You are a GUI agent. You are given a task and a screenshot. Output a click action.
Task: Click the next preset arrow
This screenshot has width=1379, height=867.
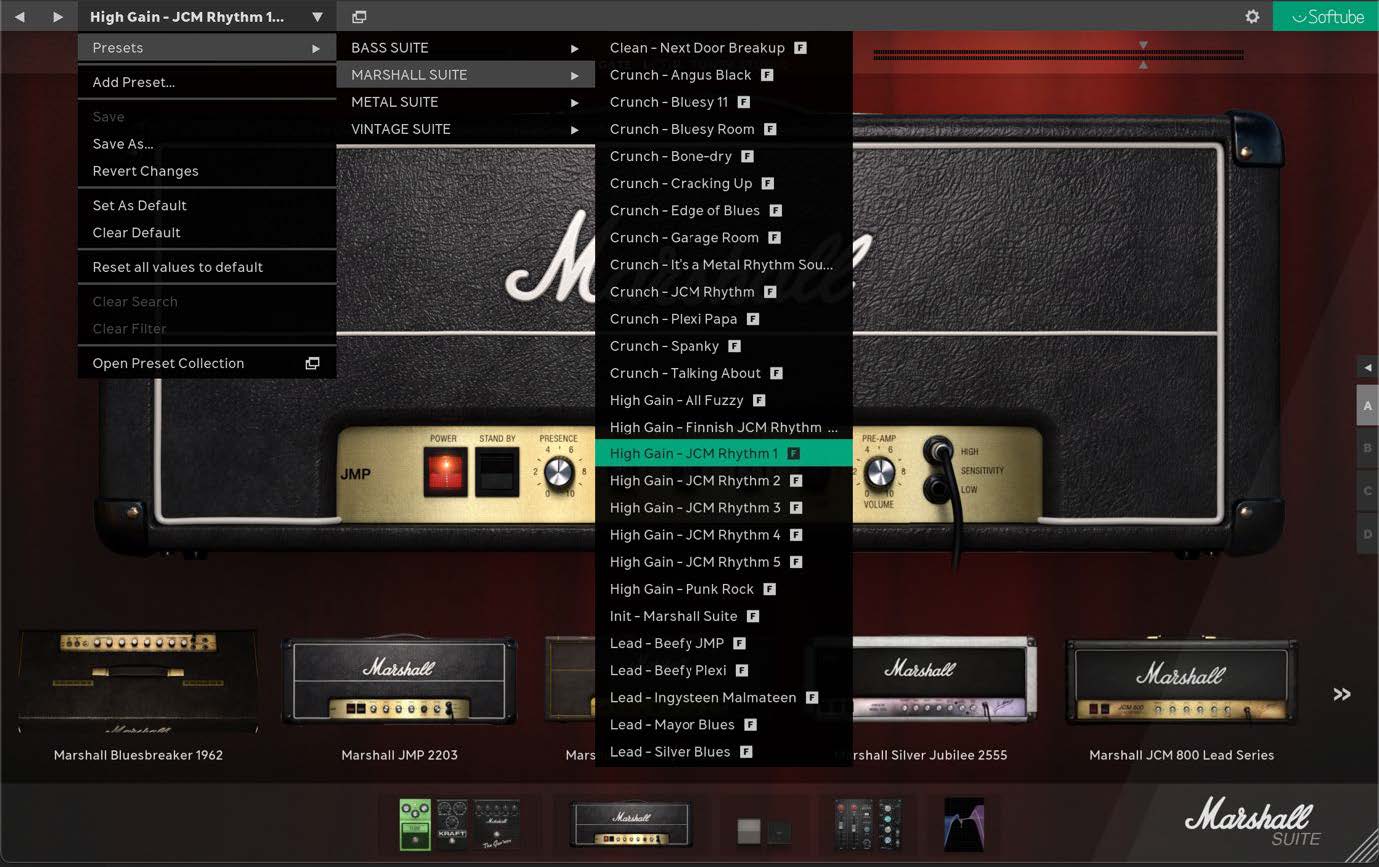57,16
